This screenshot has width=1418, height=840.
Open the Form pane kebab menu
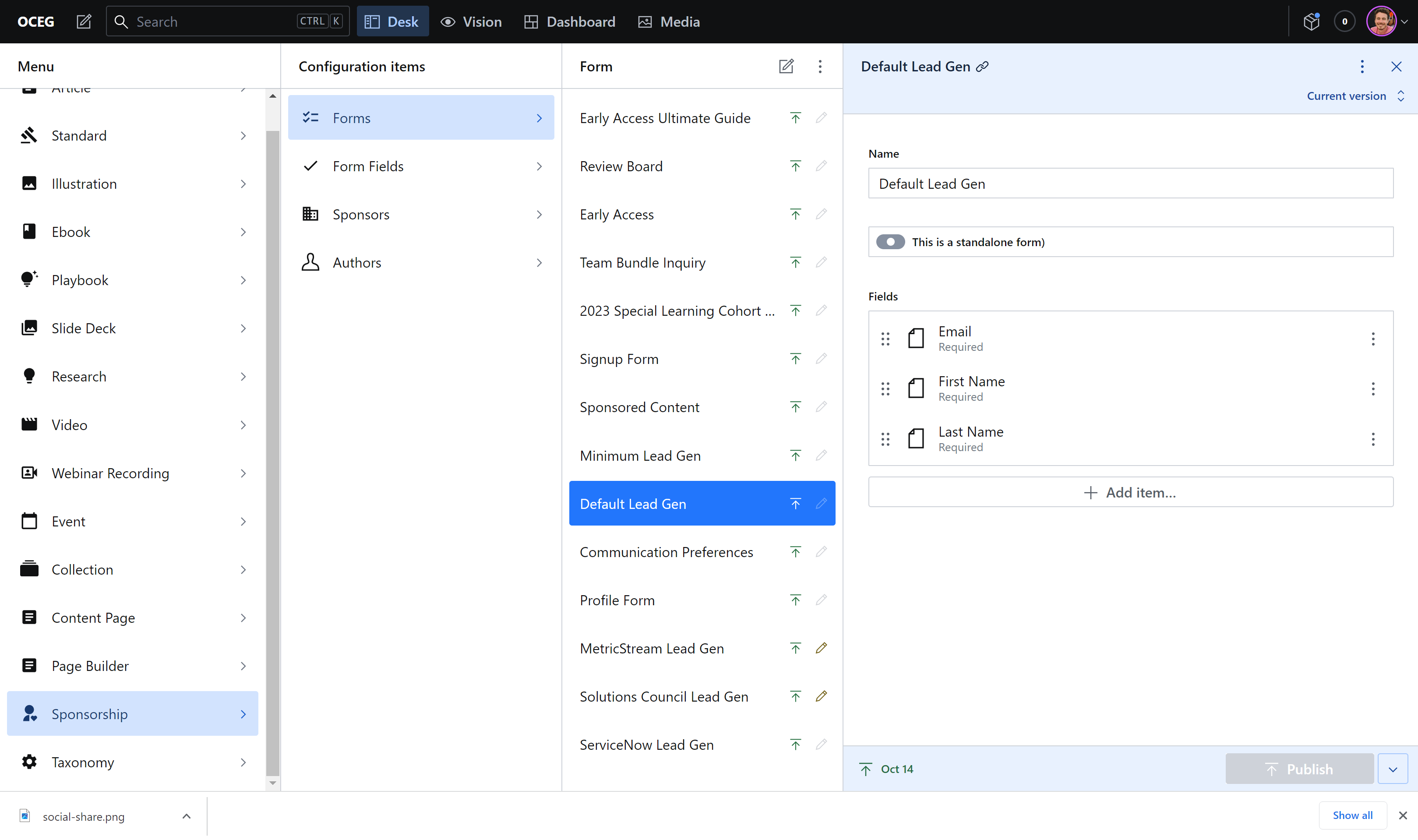pos(820,66)
